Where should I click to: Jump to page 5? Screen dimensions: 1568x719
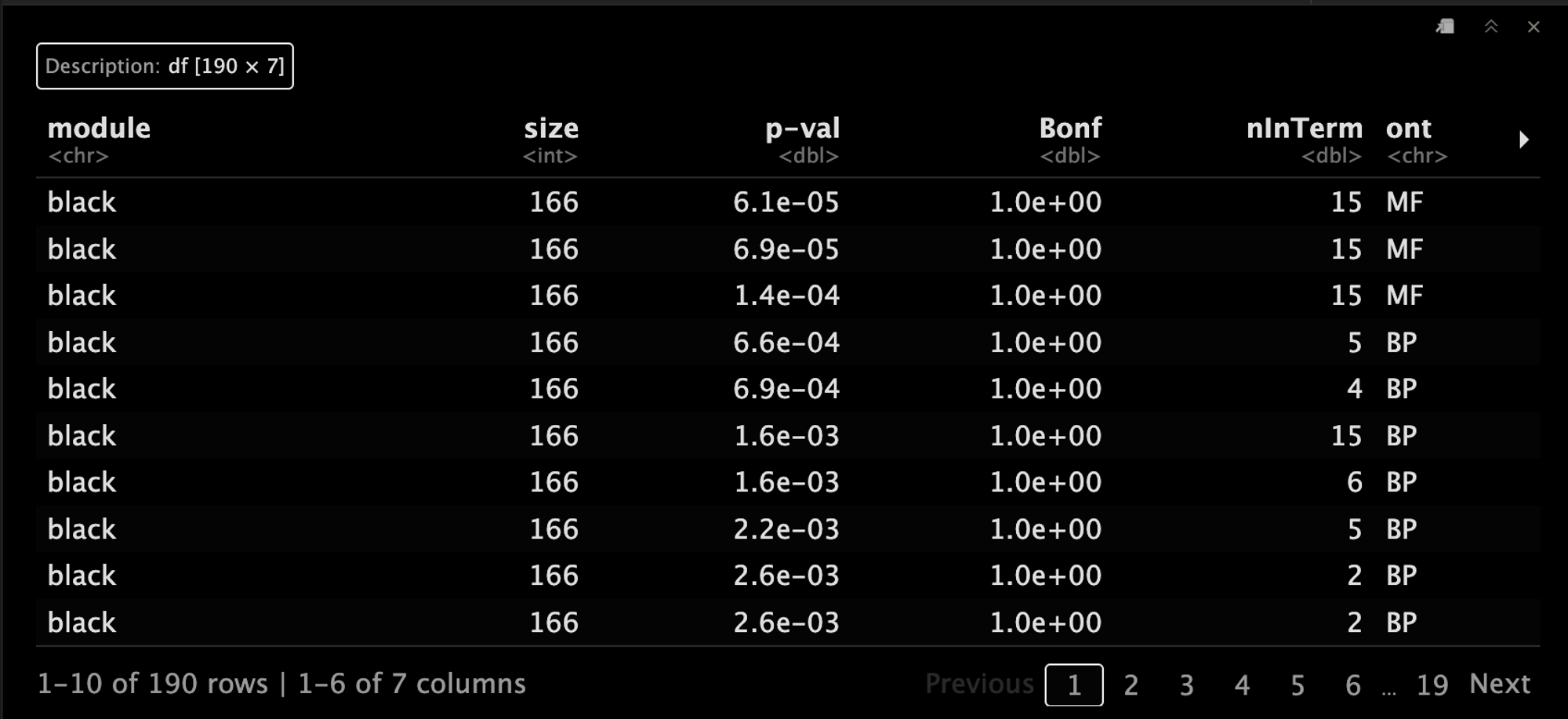pyautogui.click(x=1298, y=685)
